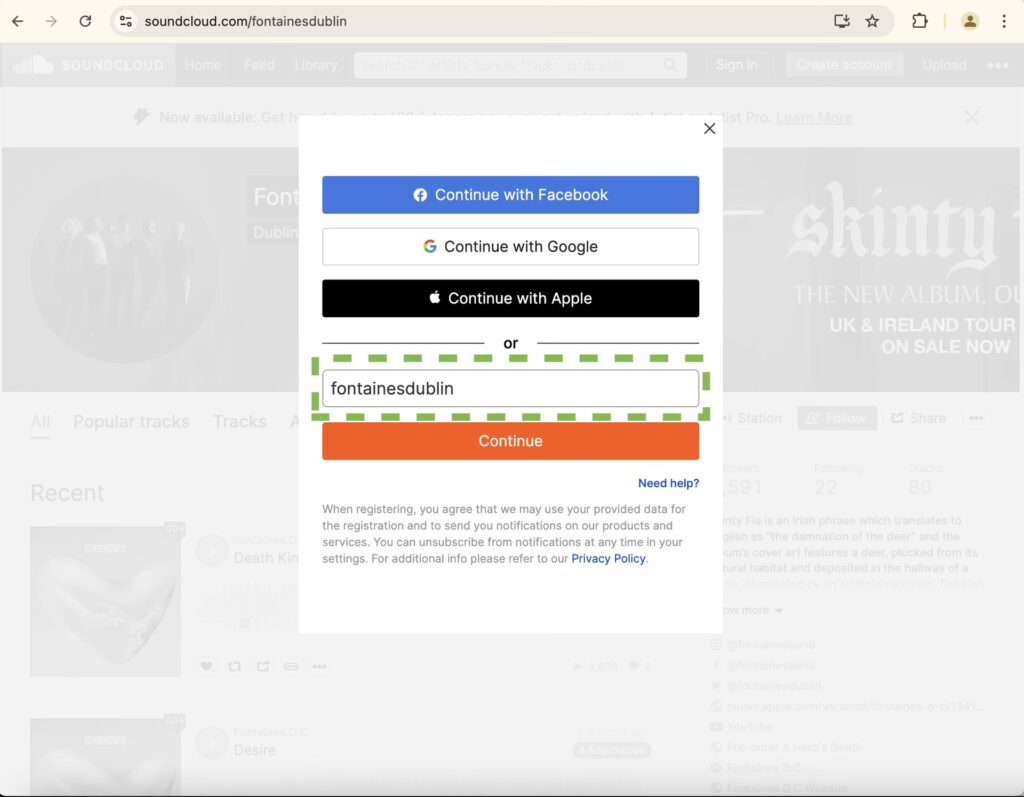Reload the page with refresh icon
The height and width of the screenshot is (797, 1024).
[85, 21]
